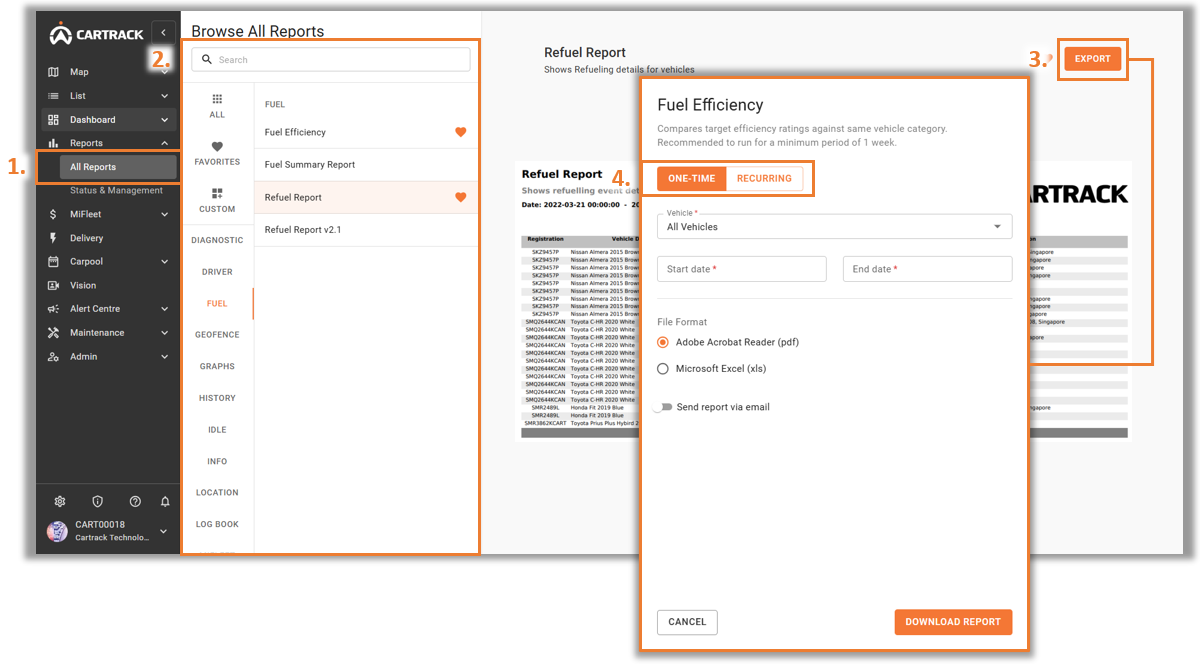The image size is (1200, 664).
Task: Expand the Alert Centre menu chevron
Action: (165, 309)
